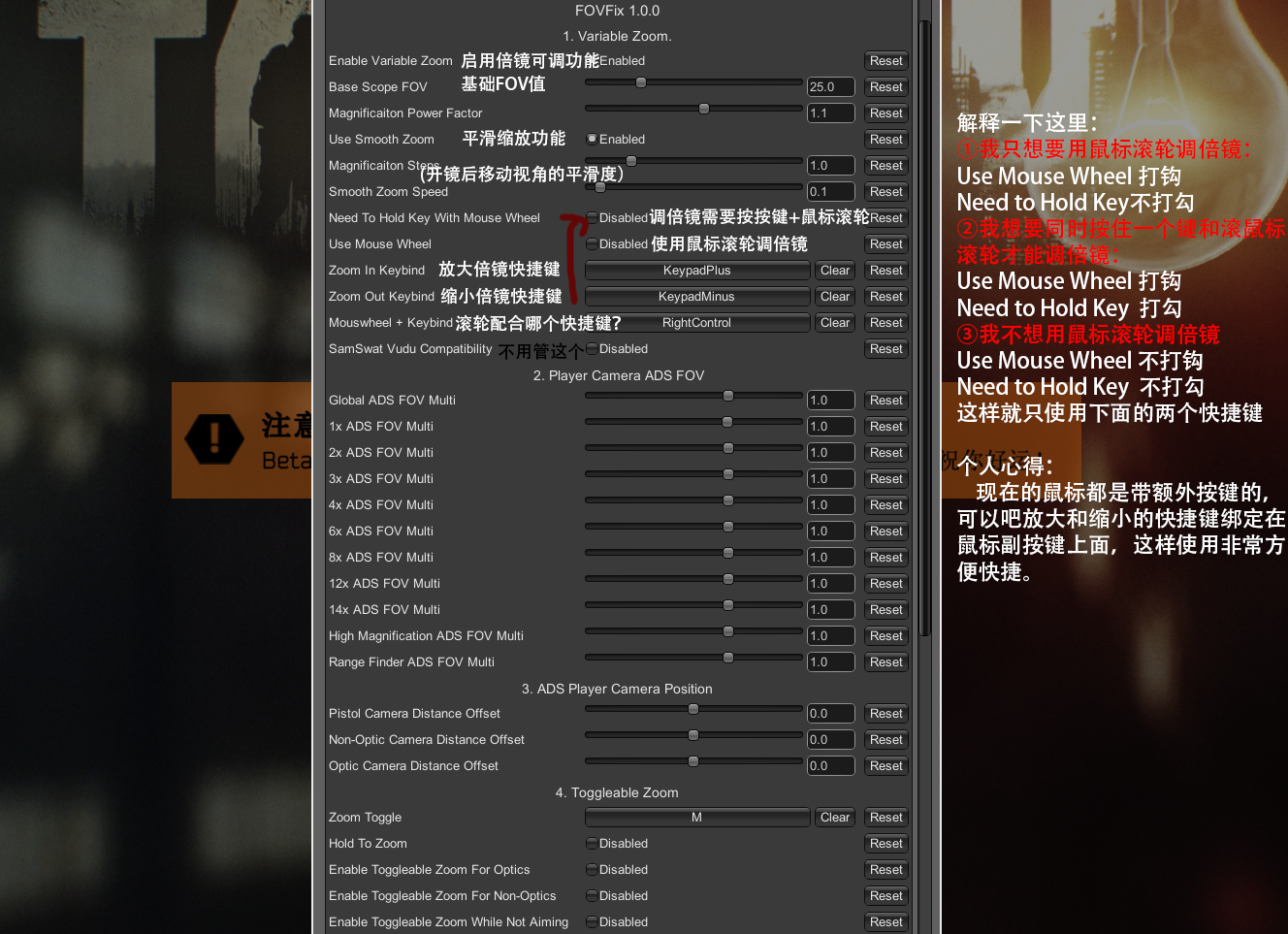
Task: Reset the Base Scope FOV value
Action: pyautogui.click(x=885, y=87)
